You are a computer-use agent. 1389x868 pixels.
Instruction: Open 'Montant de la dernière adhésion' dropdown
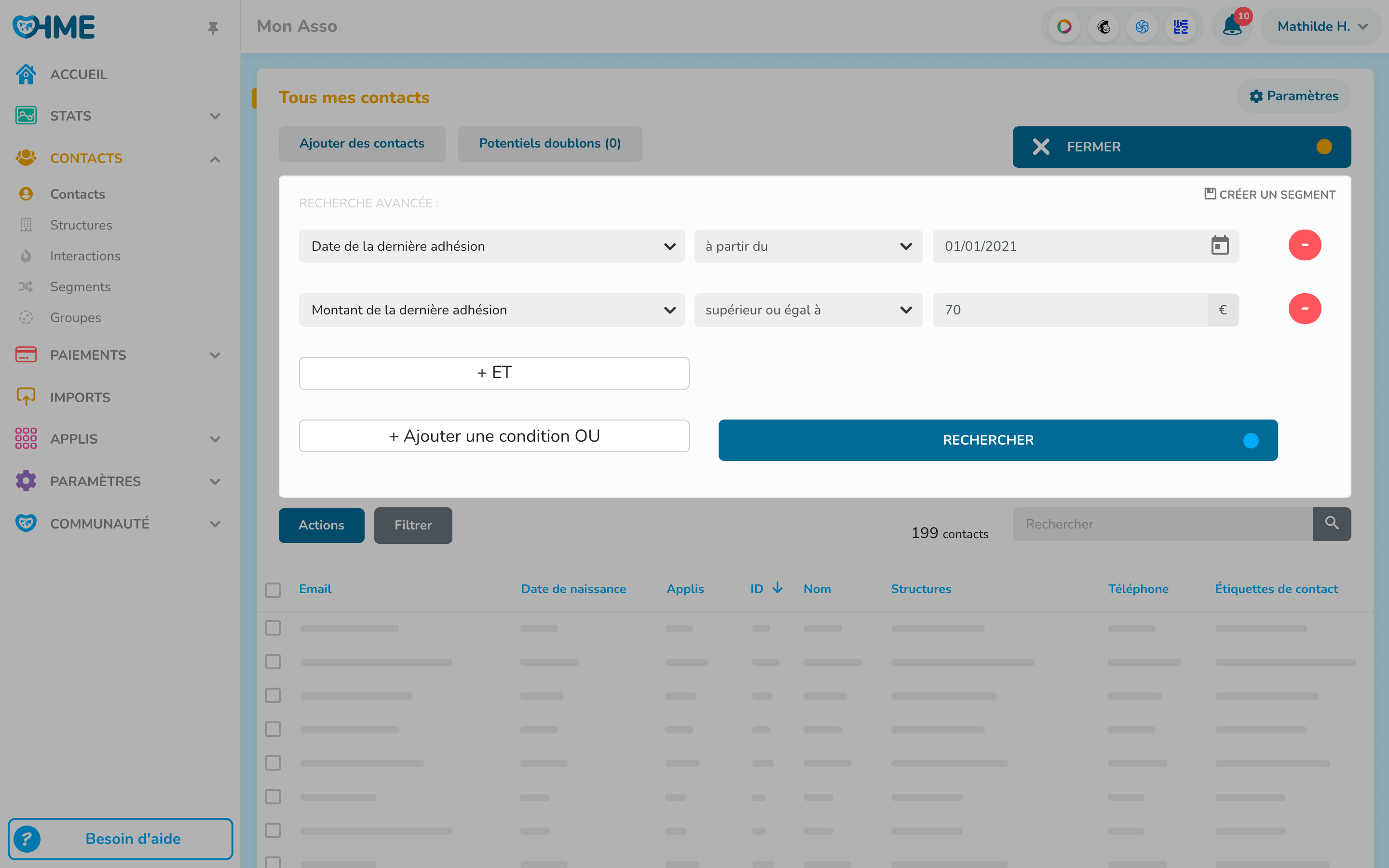click(491, 310)
